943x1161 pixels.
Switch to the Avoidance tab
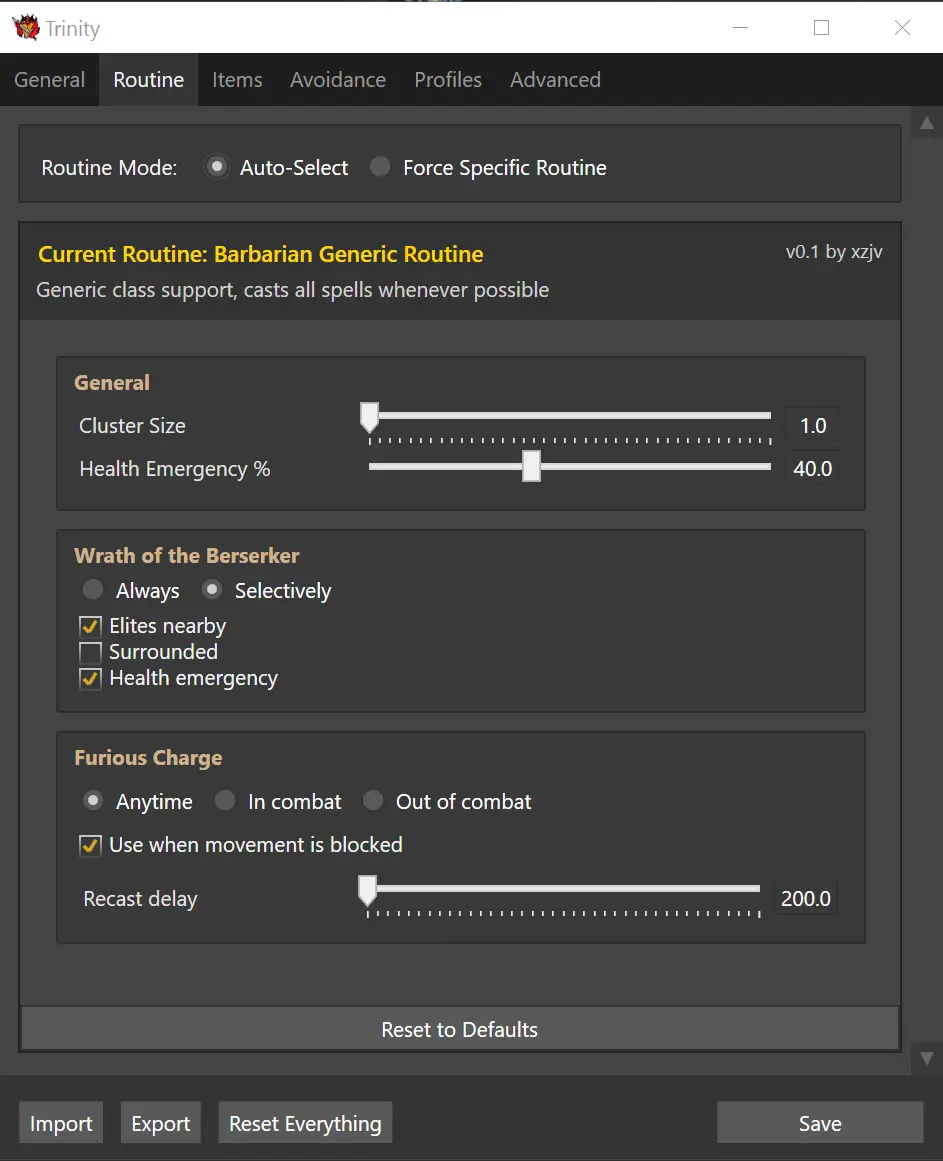(x=338, y=79)
